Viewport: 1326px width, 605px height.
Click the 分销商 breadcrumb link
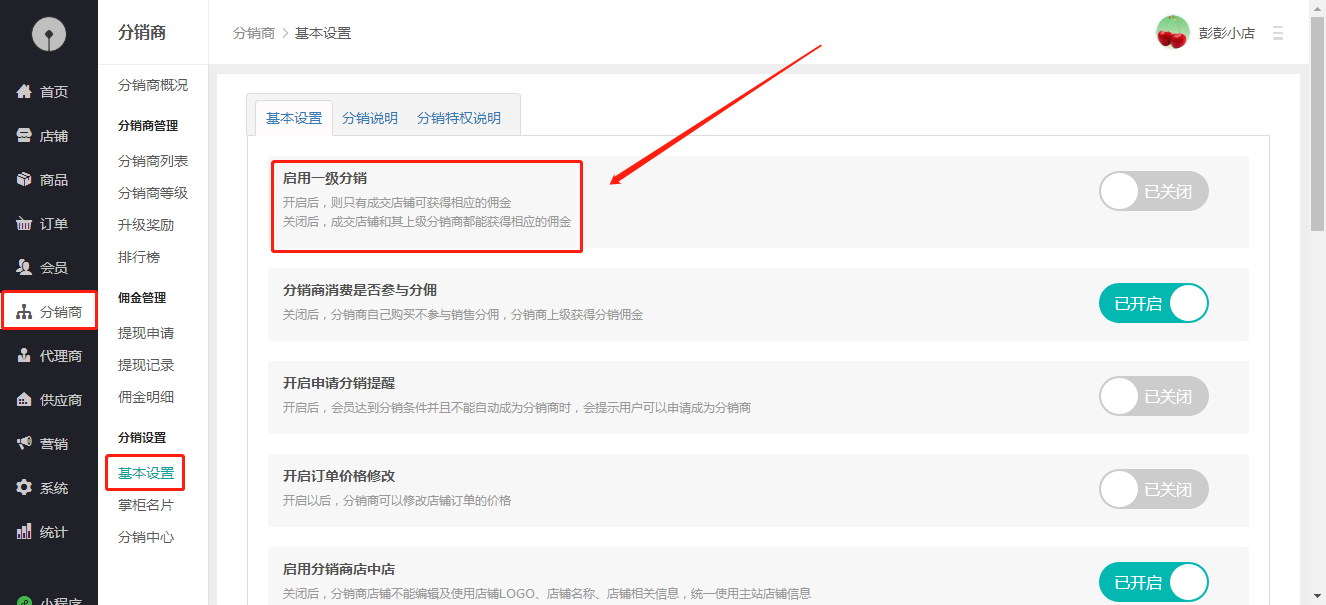click(254, 33)
